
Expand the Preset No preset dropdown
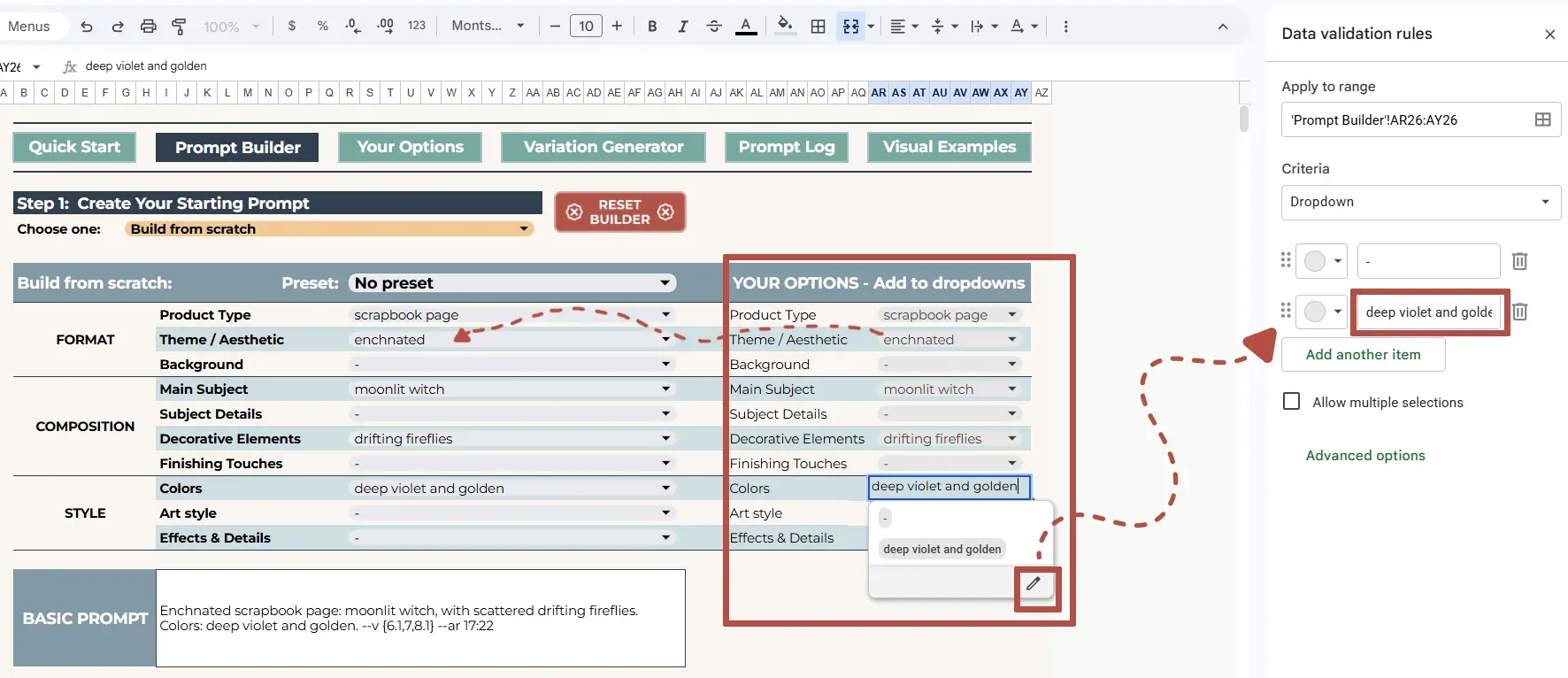click(512, 283)
